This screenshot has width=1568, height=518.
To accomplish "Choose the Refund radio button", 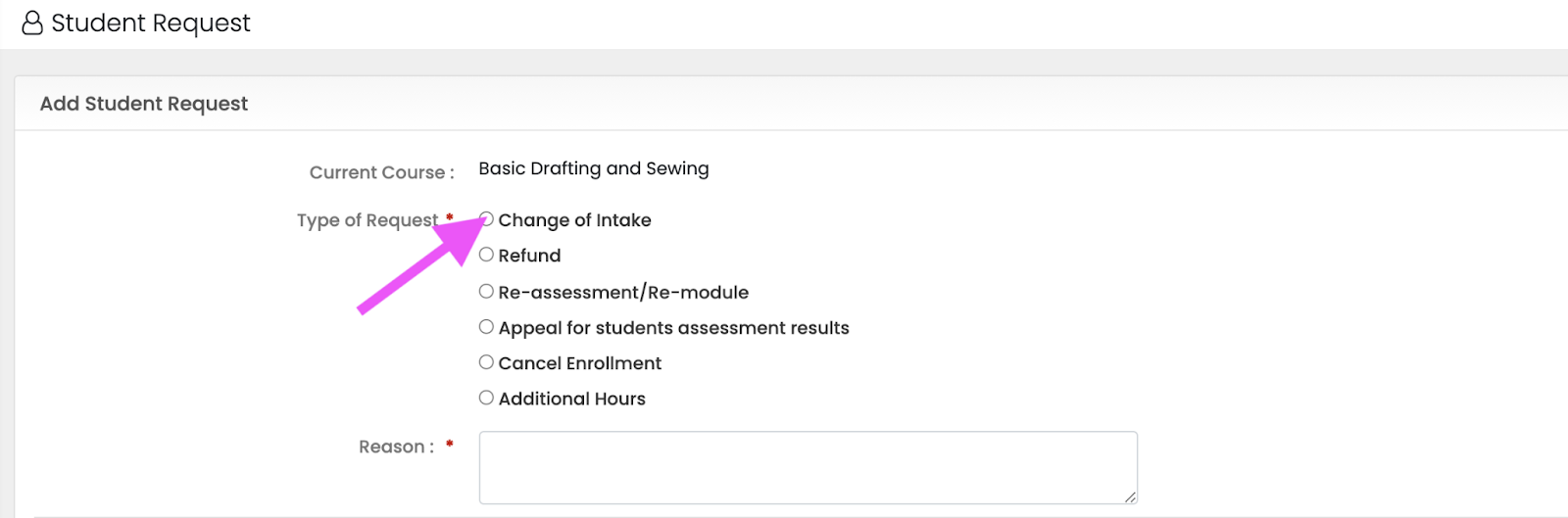I will coord(486,255).
